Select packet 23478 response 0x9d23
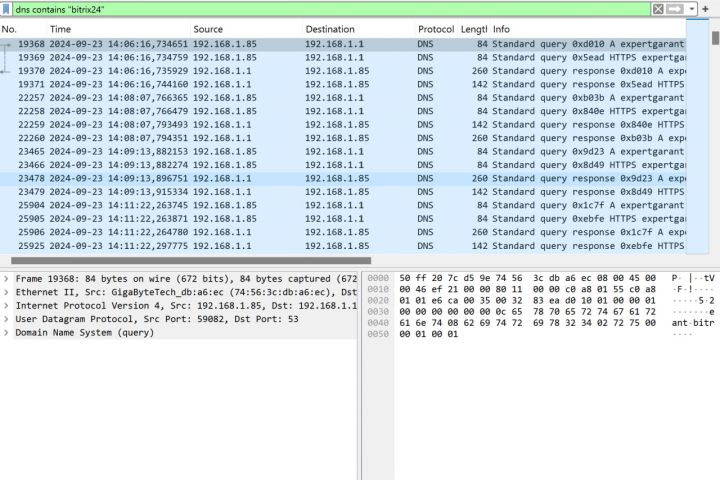720x480 pixels. [343, 178]
